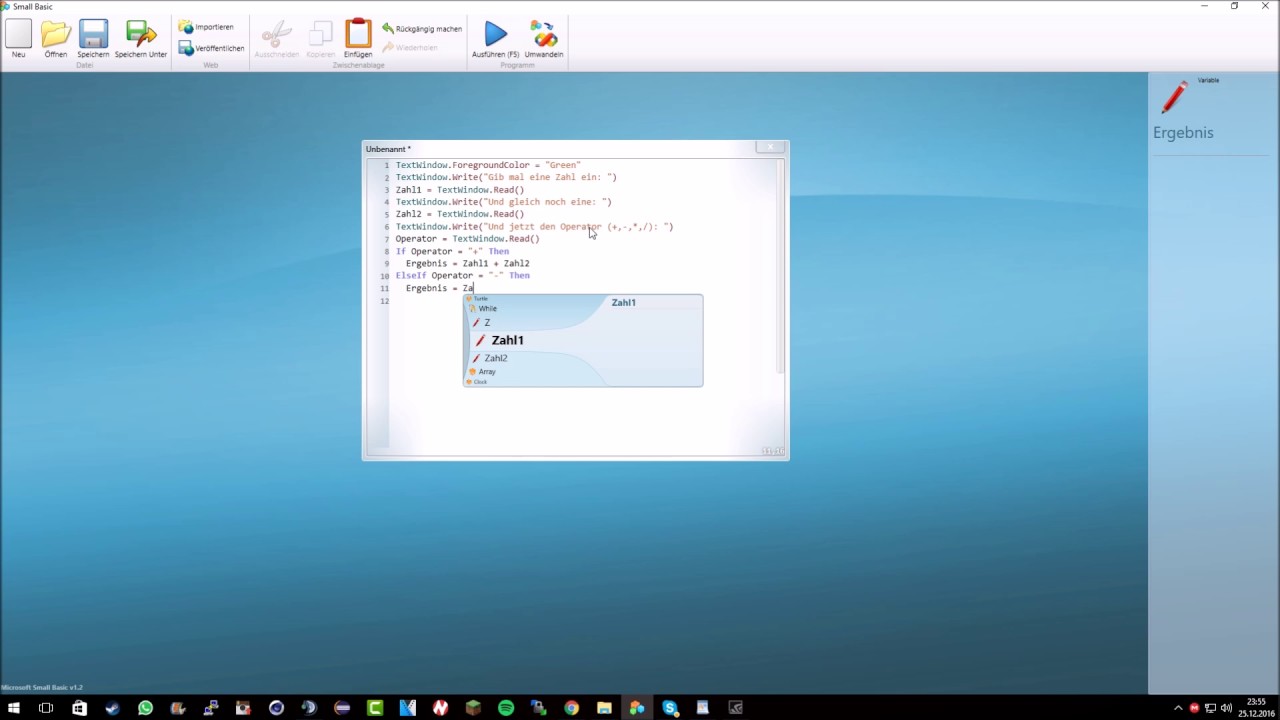The width and height of the screenshot is (1280, 720).
Task: Redo with Wiederholen
Action: (410, 48)
